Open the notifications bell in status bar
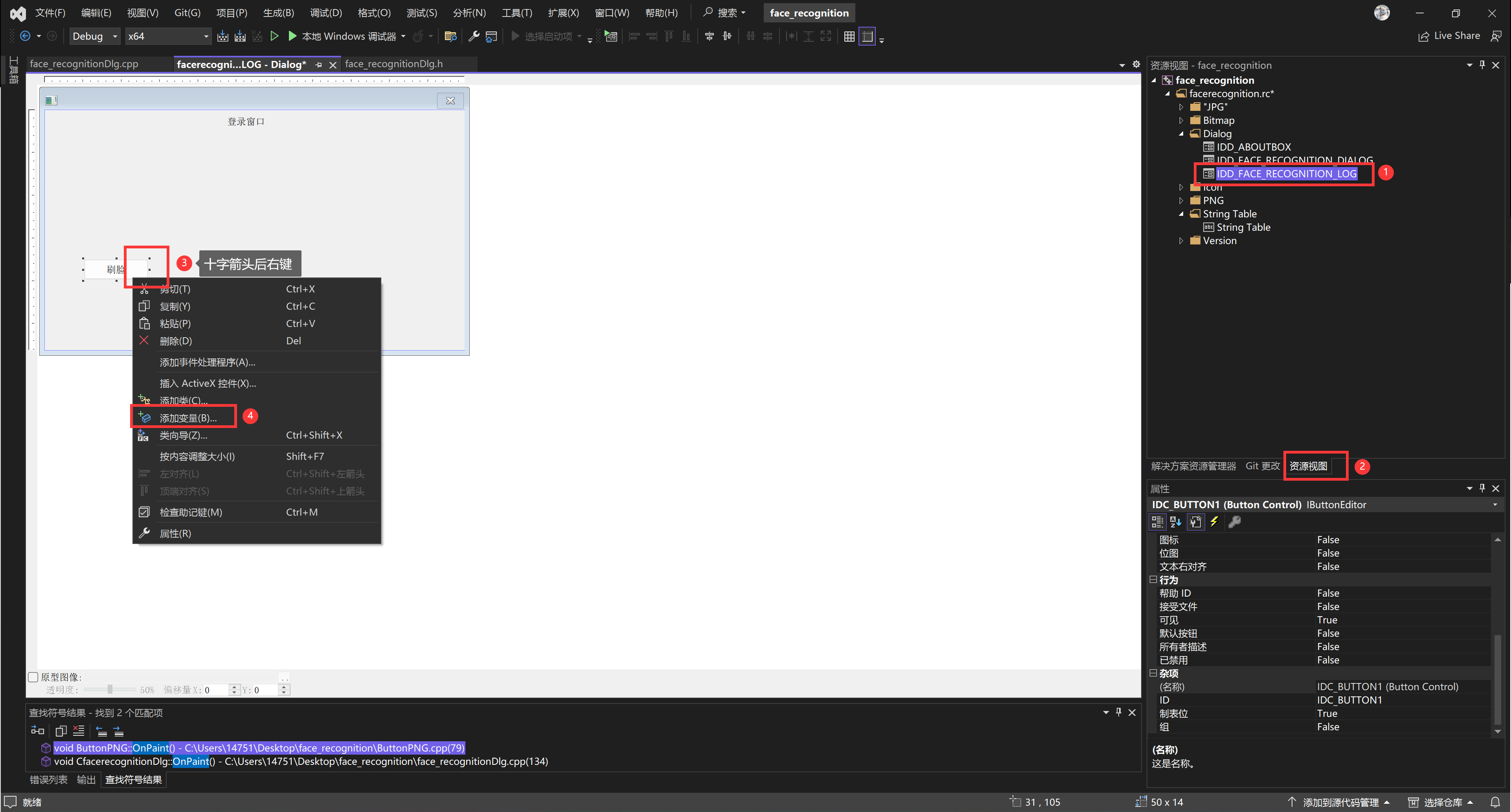1511x812 pixels. click(1495, 802)
